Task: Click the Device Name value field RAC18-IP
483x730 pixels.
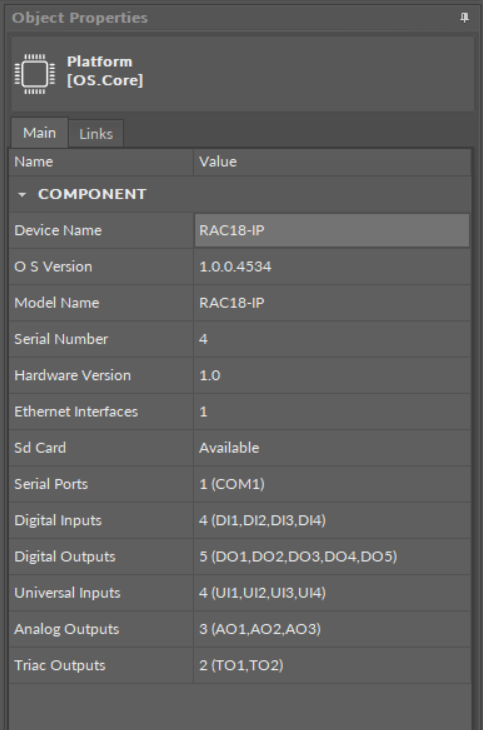Action: [332, 230]
